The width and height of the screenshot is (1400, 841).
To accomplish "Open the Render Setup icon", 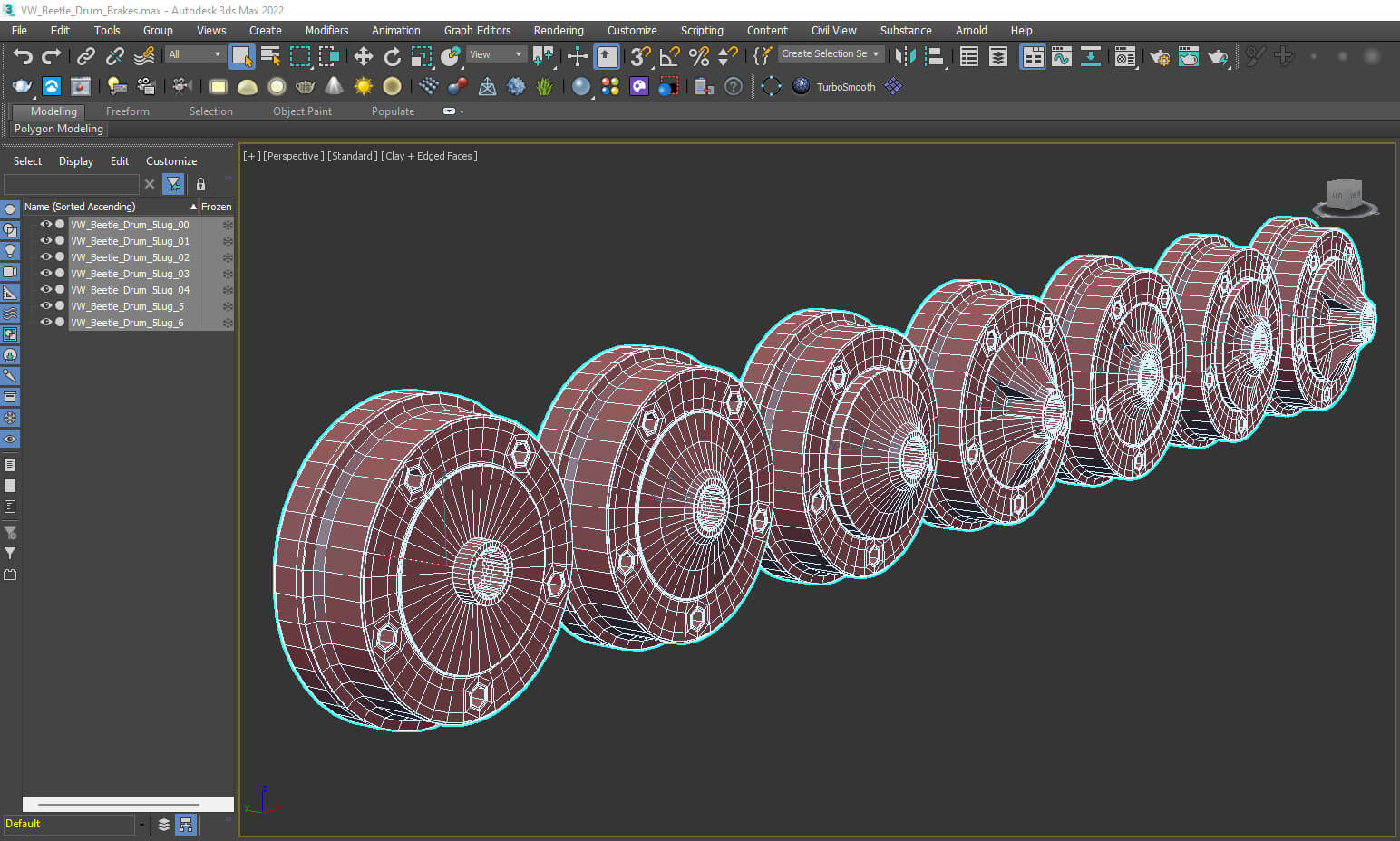I will [x=1159, y=56].
